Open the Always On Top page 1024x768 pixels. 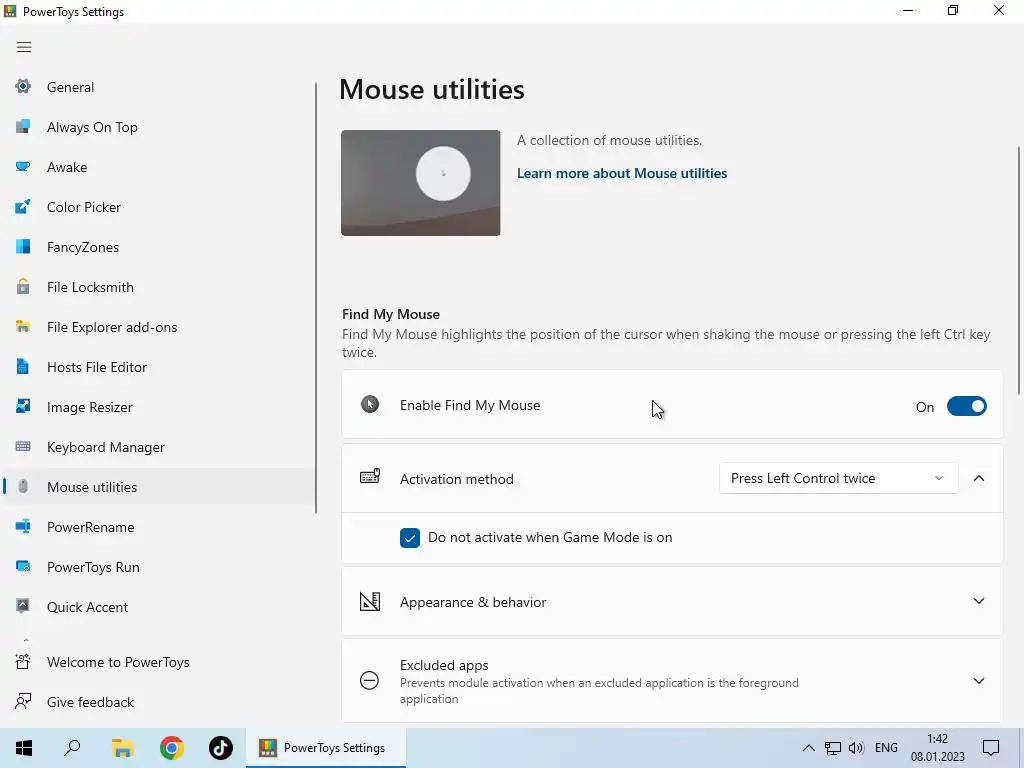(159, 127)
